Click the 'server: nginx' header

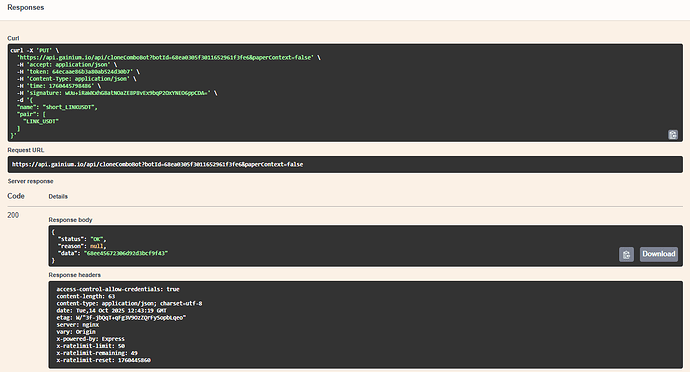77,324
